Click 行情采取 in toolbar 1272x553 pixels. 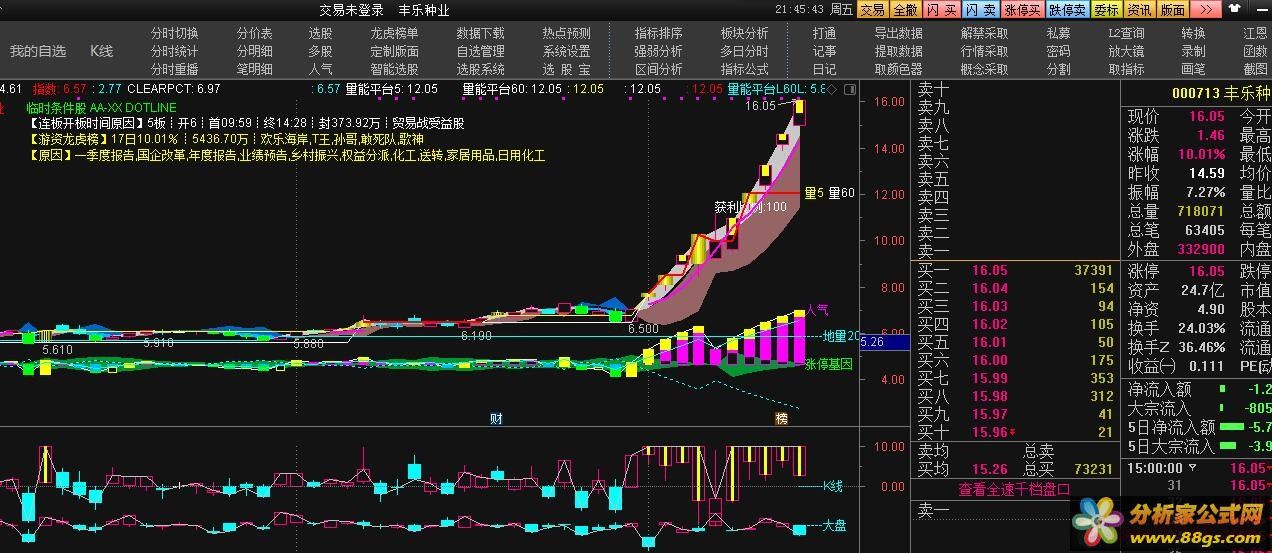[x=984, y=51]
